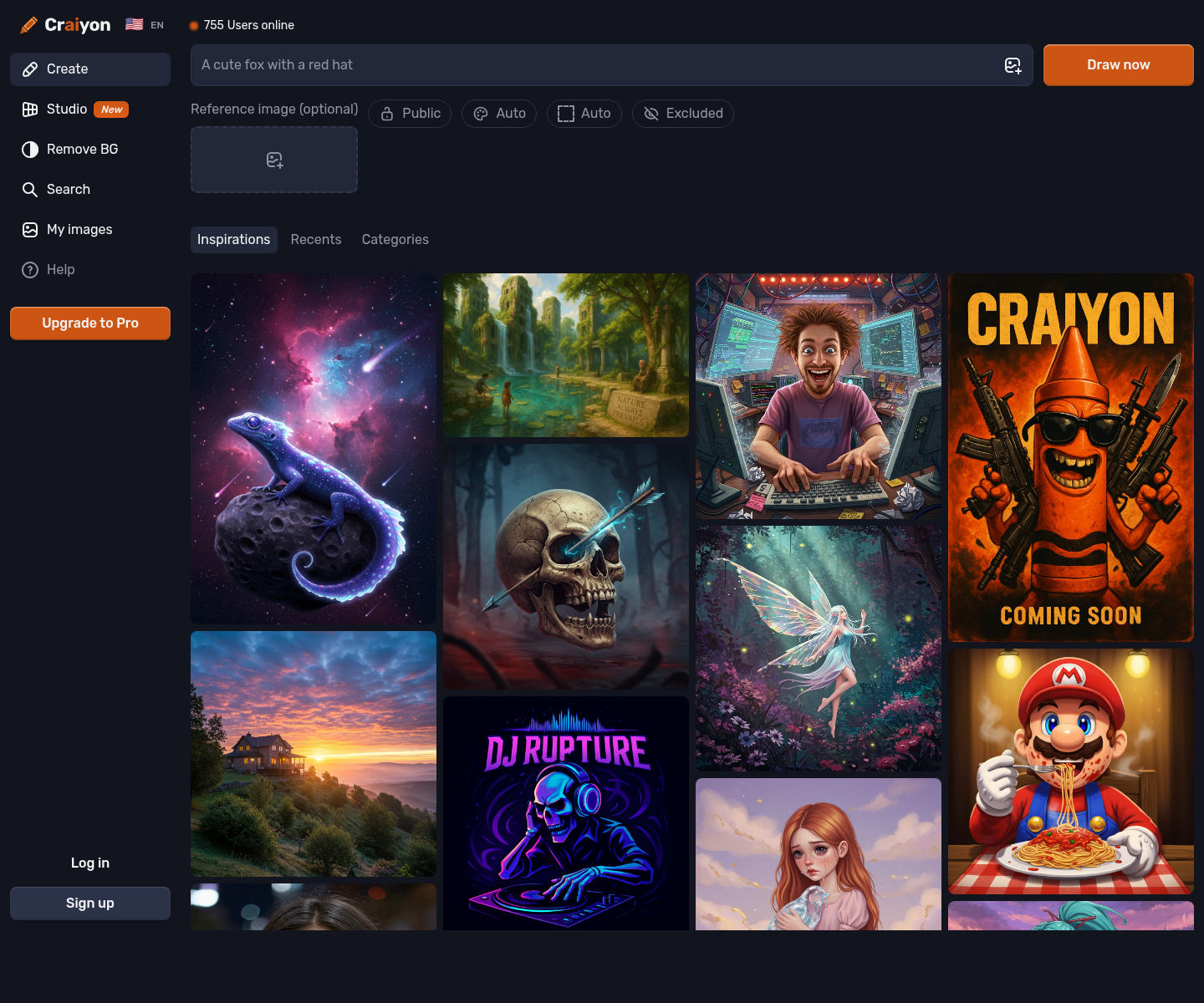The width and height of the screenshot is (1204, 1003).
Task: Click the upload icon in reference image box
Action: coord(274,160)
